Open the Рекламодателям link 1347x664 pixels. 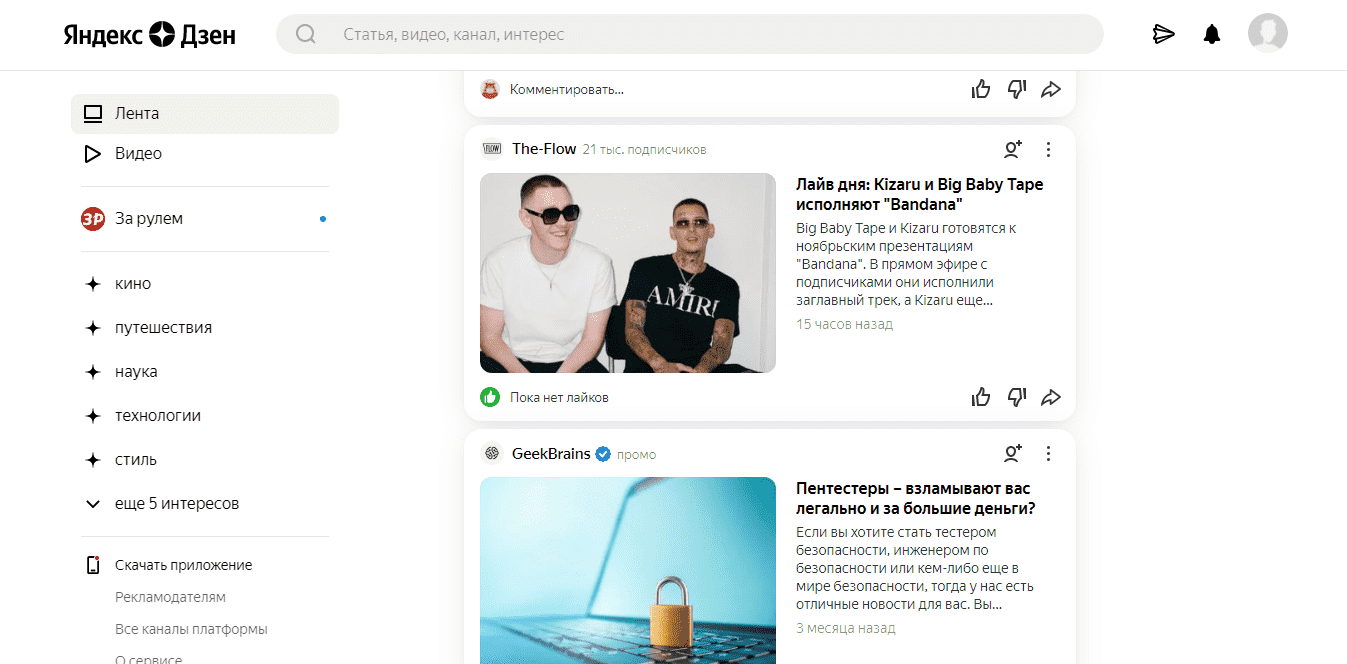tap(170, 597)
